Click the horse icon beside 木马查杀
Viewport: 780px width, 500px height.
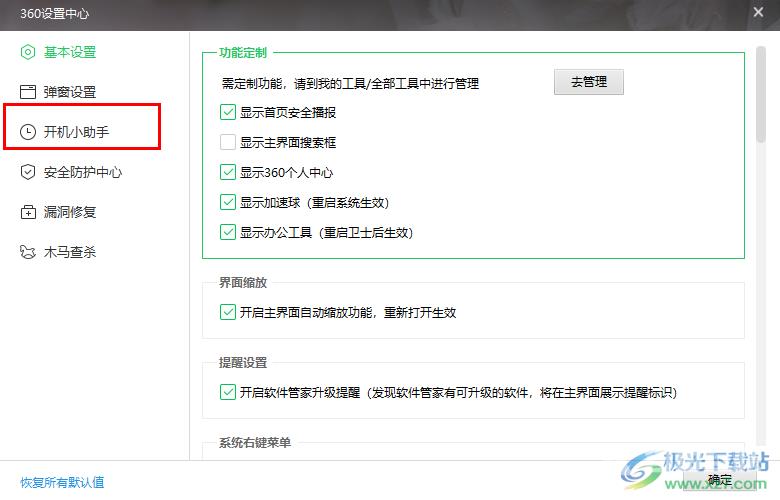tap(28, 252)
